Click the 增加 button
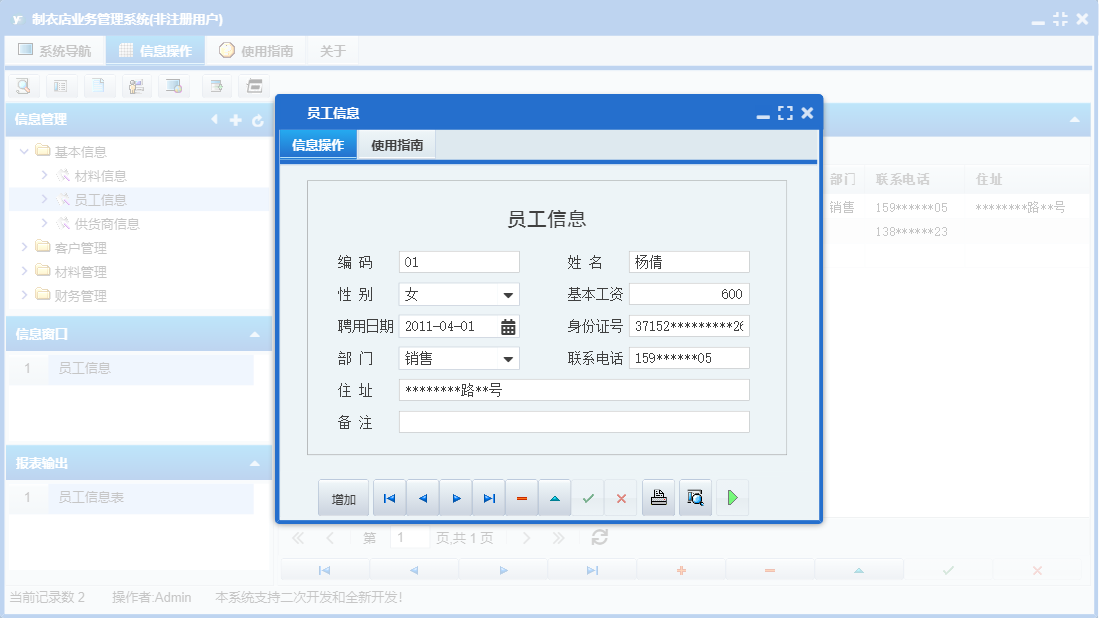Viewport: 1099px width, 618px height. click(x=343, y=497)
